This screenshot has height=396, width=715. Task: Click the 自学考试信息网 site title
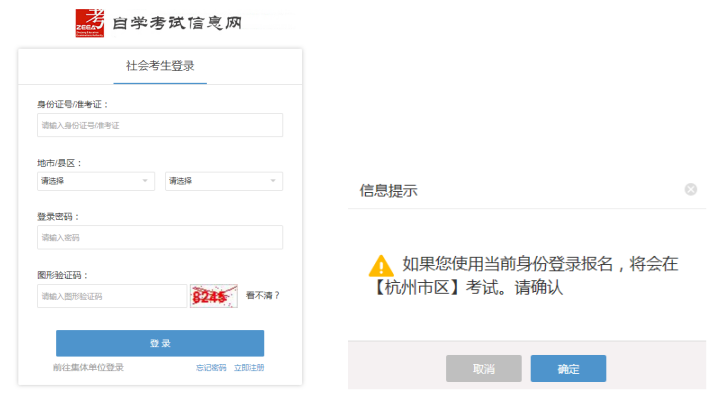click(177, 23)
